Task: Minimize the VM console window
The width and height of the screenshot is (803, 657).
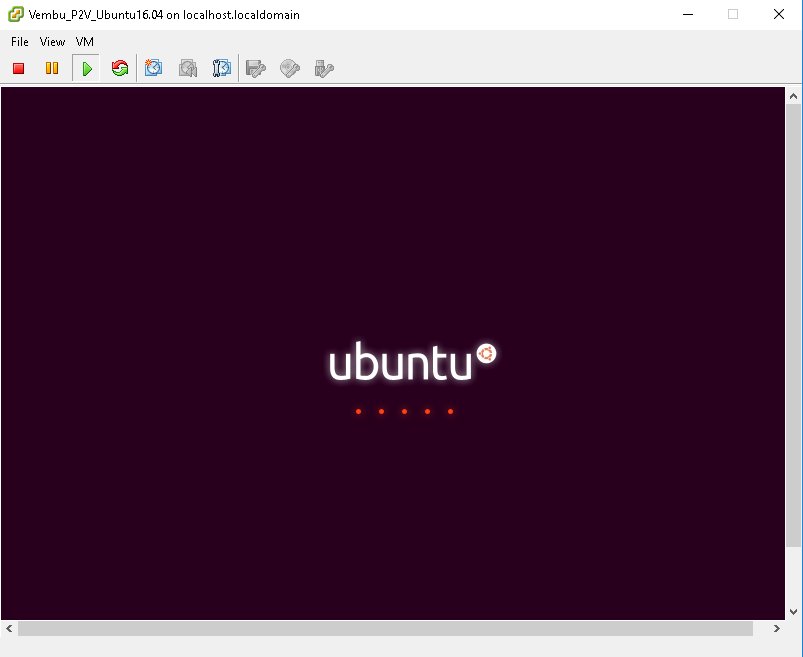Action: tap(688, 14)
